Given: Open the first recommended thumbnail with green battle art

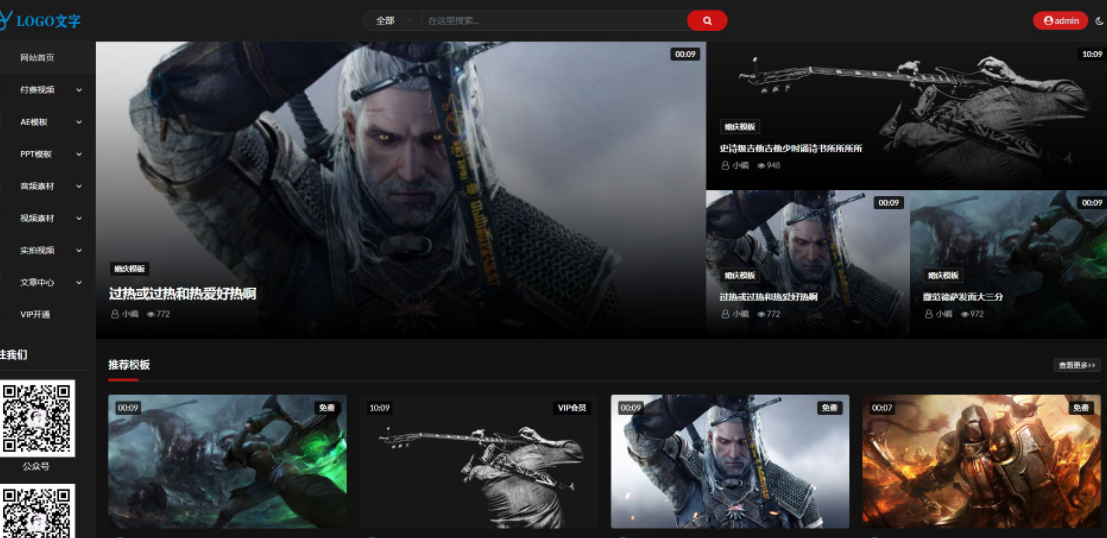Looking at the screenshot, I should 227,461.
